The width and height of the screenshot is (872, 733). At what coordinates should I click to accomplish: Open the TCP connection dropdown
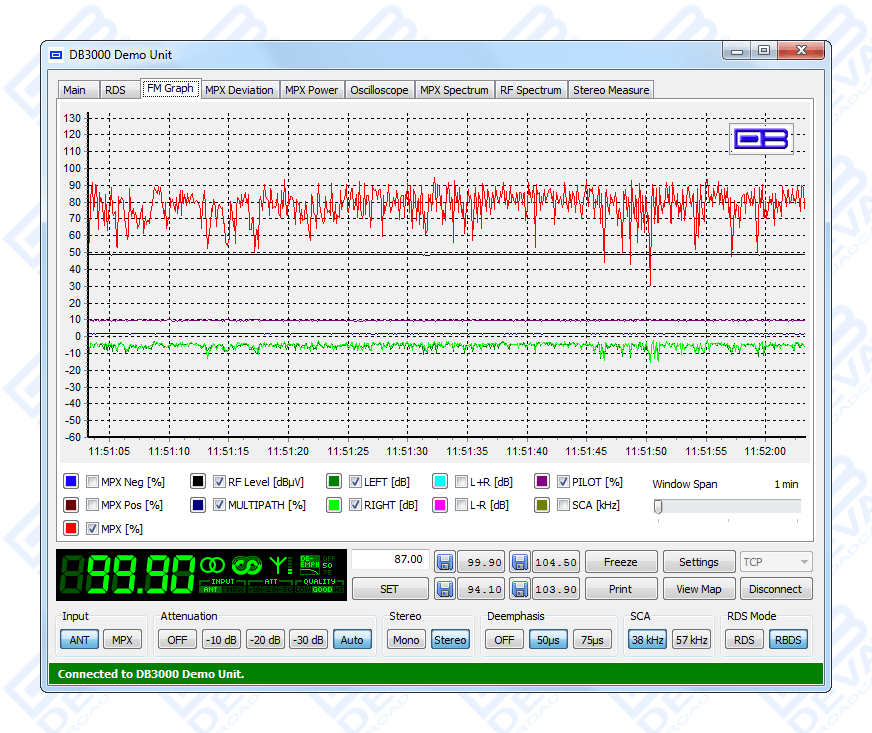coord(776,562)
